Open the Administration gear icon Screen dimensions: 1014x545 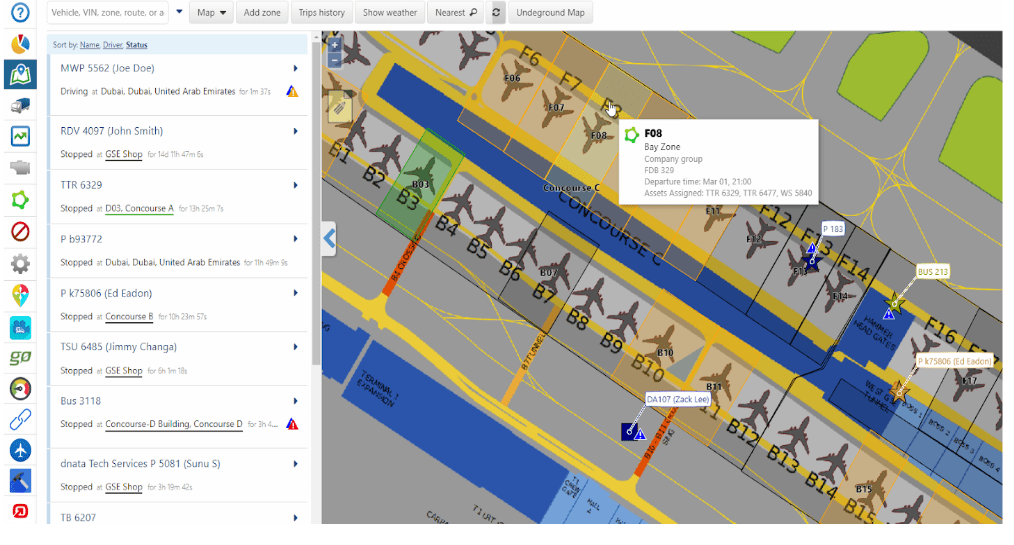click(20, 263)
